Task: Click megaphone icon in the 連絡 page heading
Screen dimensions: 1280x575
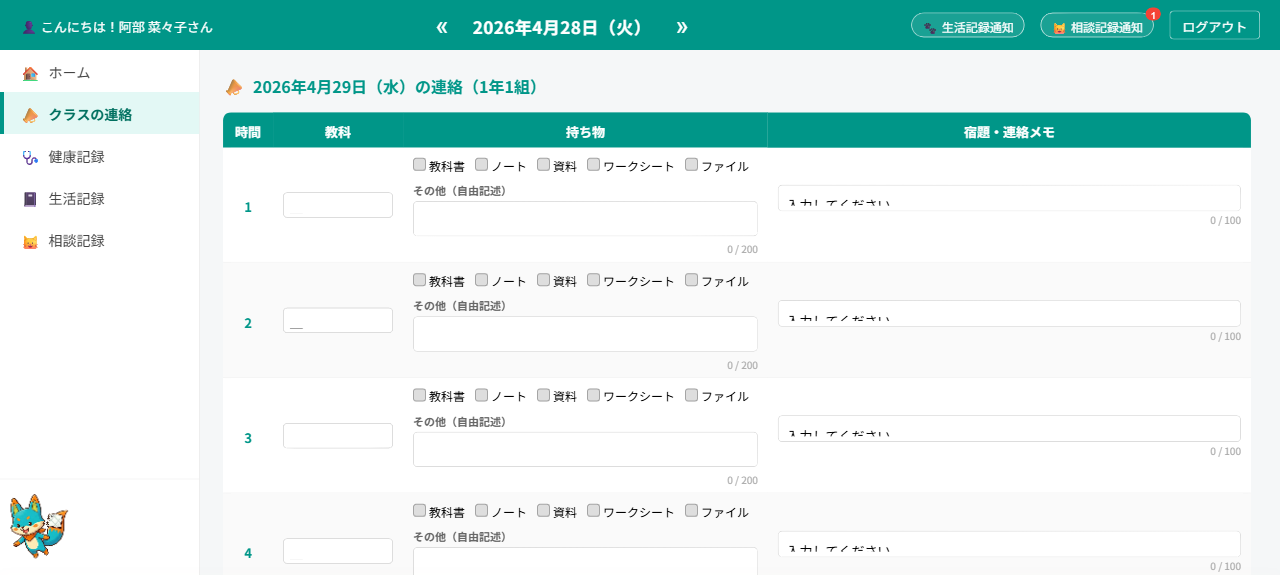Action: (x=234, y=87)
